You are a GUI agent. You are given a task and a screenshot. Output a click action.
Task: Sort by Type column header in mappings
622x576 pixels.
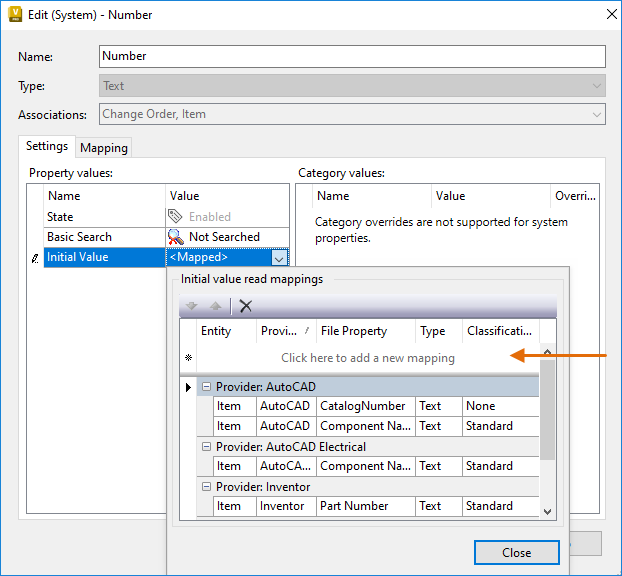pos(439,331)
